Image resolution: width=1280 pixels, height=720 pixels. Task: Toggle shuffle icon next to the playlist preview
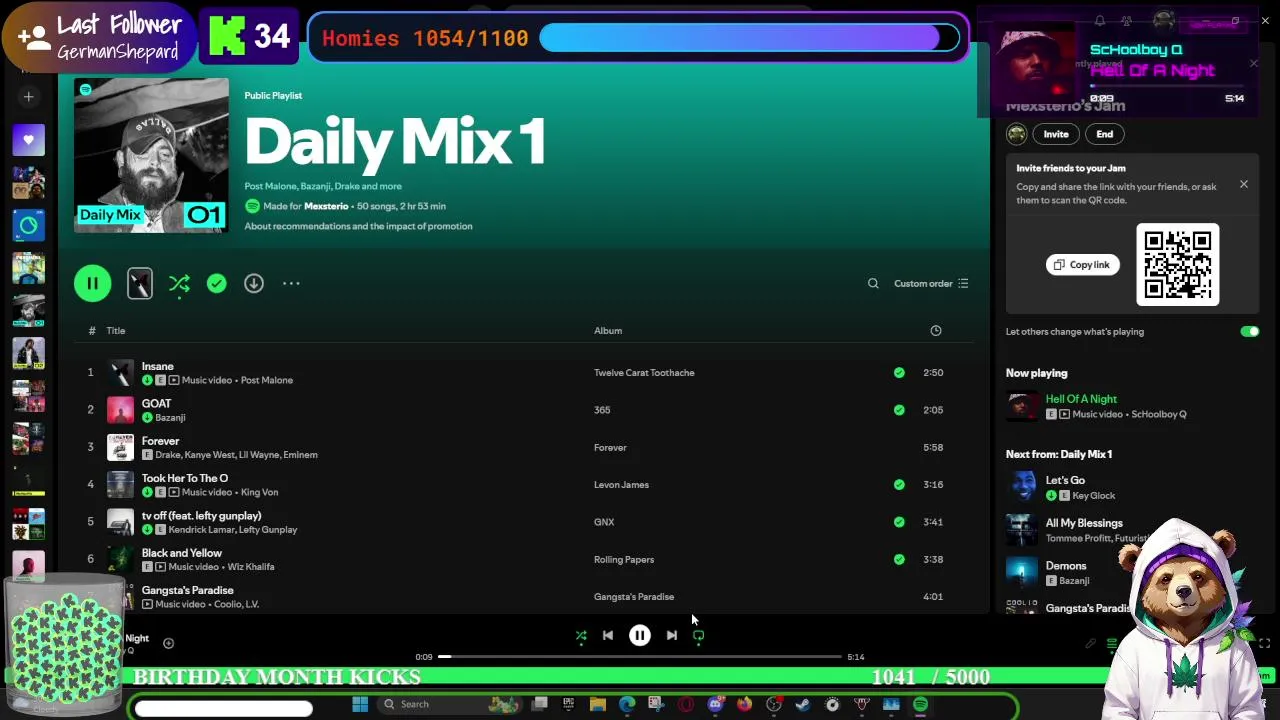179,284
